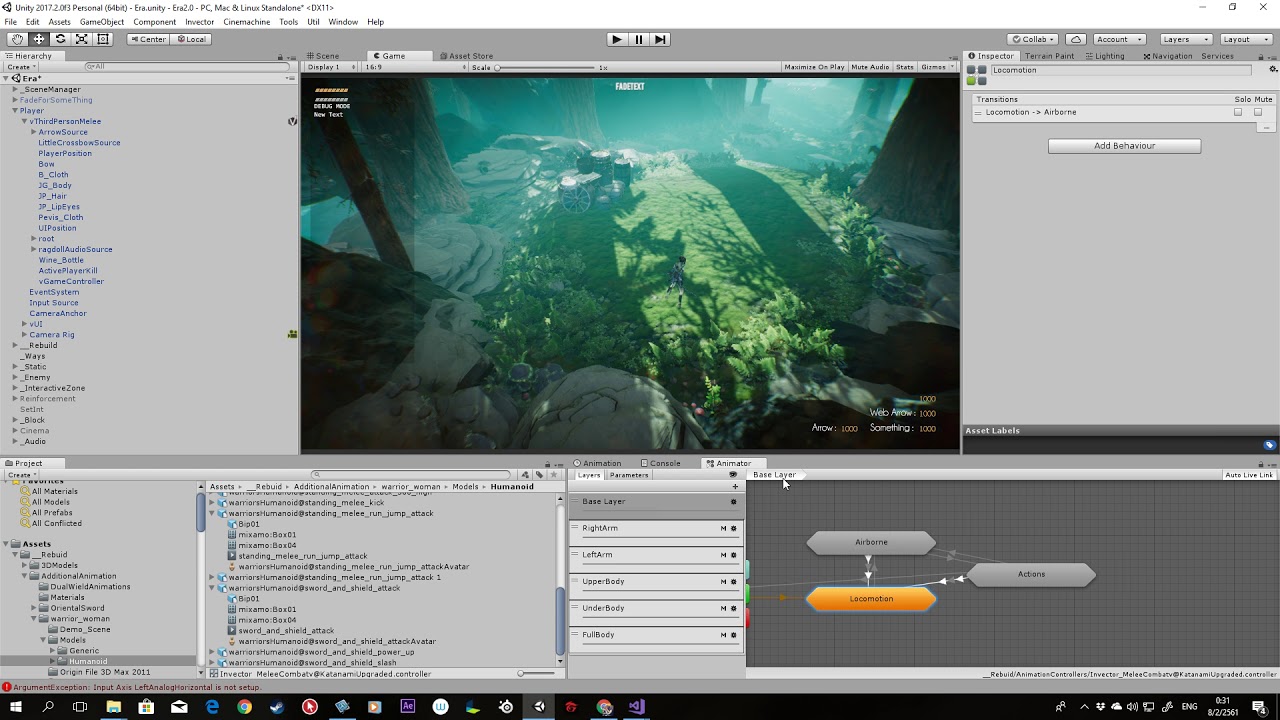Open settings gear for UpperBody layer
The width and height of the screenshot is (1280, 720).
[x=734, y=582]
